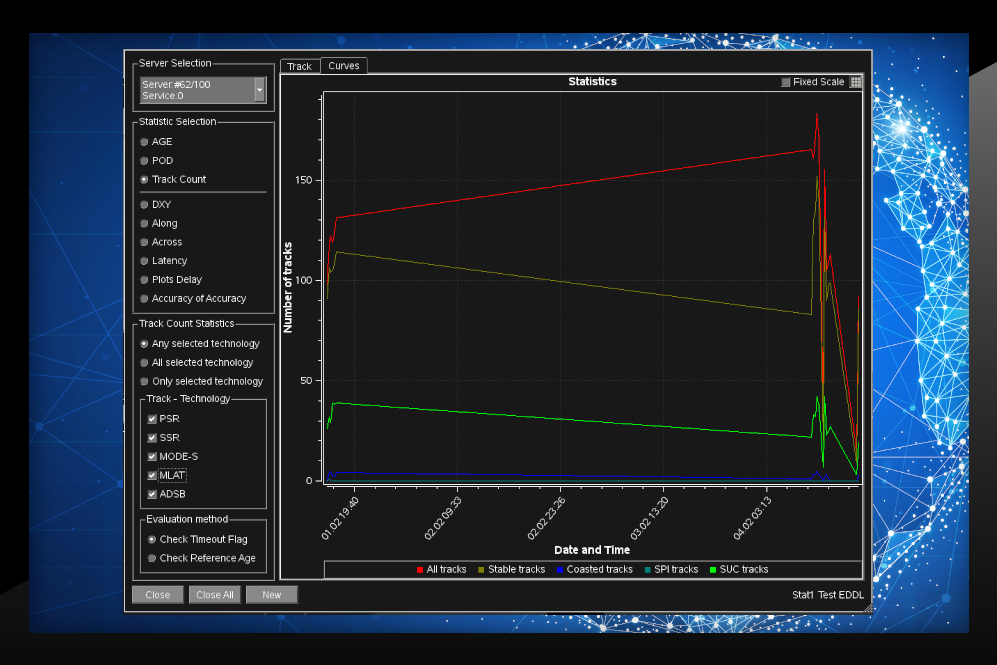
Task: Select the Latency statistic radio button
Action: pos(144,261)
